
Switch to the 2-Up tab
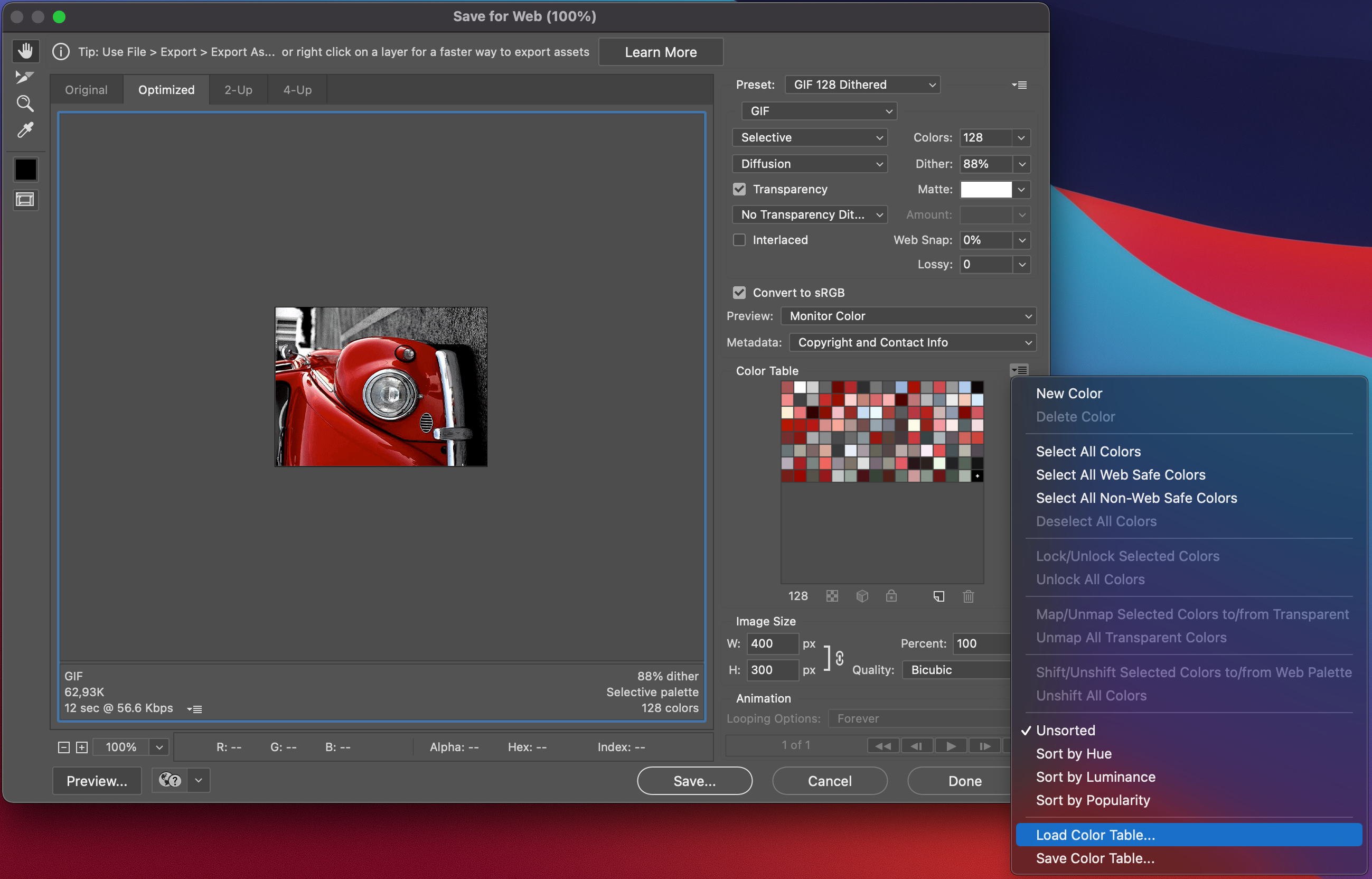click(238, 90)
